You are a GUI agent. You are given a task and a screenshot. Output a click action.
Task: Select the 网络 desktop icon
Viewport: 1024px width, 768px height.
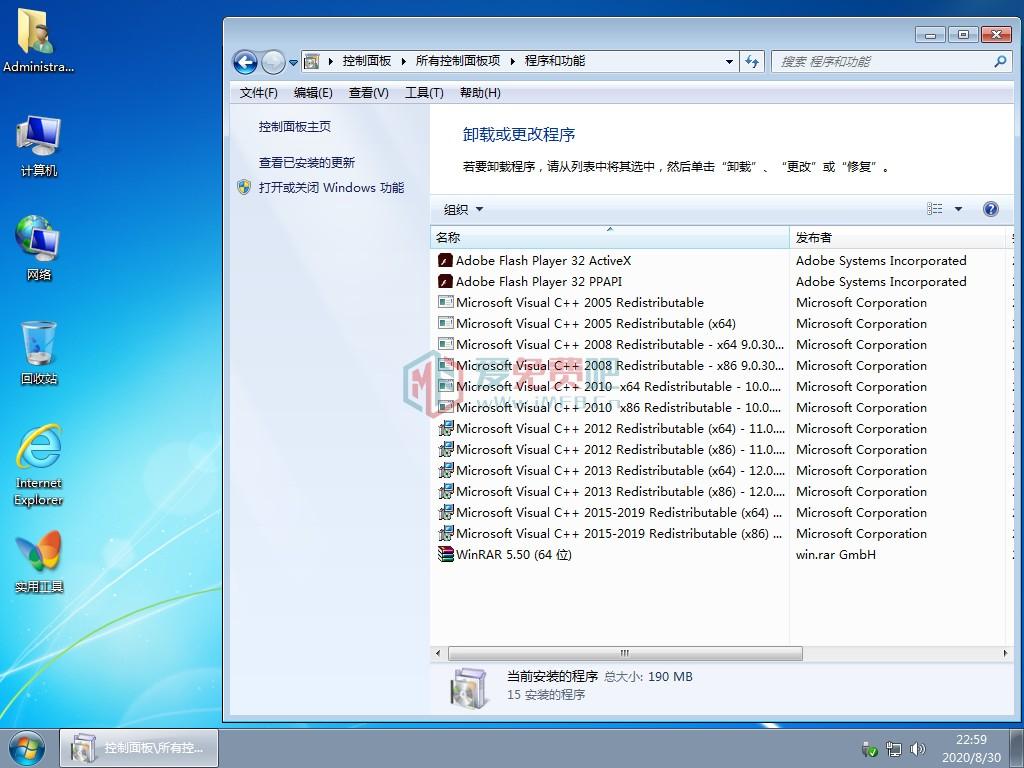pyautogui.click(x=39, y=248)
